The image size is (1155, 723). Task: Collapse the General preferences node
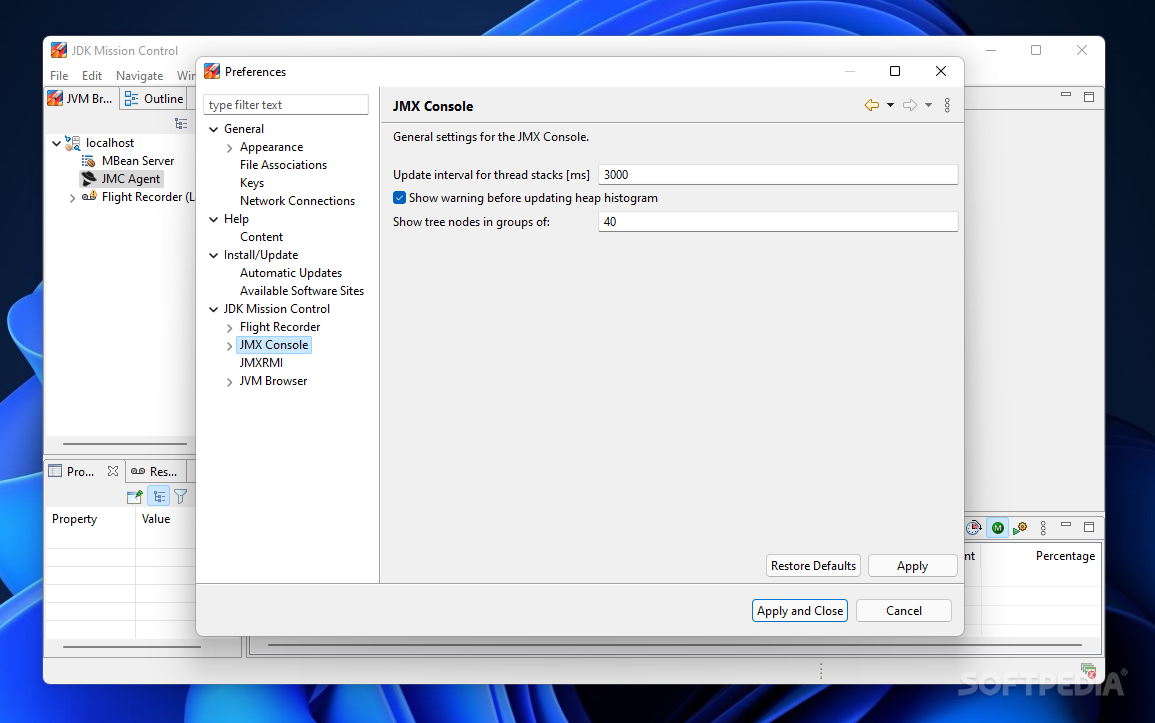(x=214, y=130)
